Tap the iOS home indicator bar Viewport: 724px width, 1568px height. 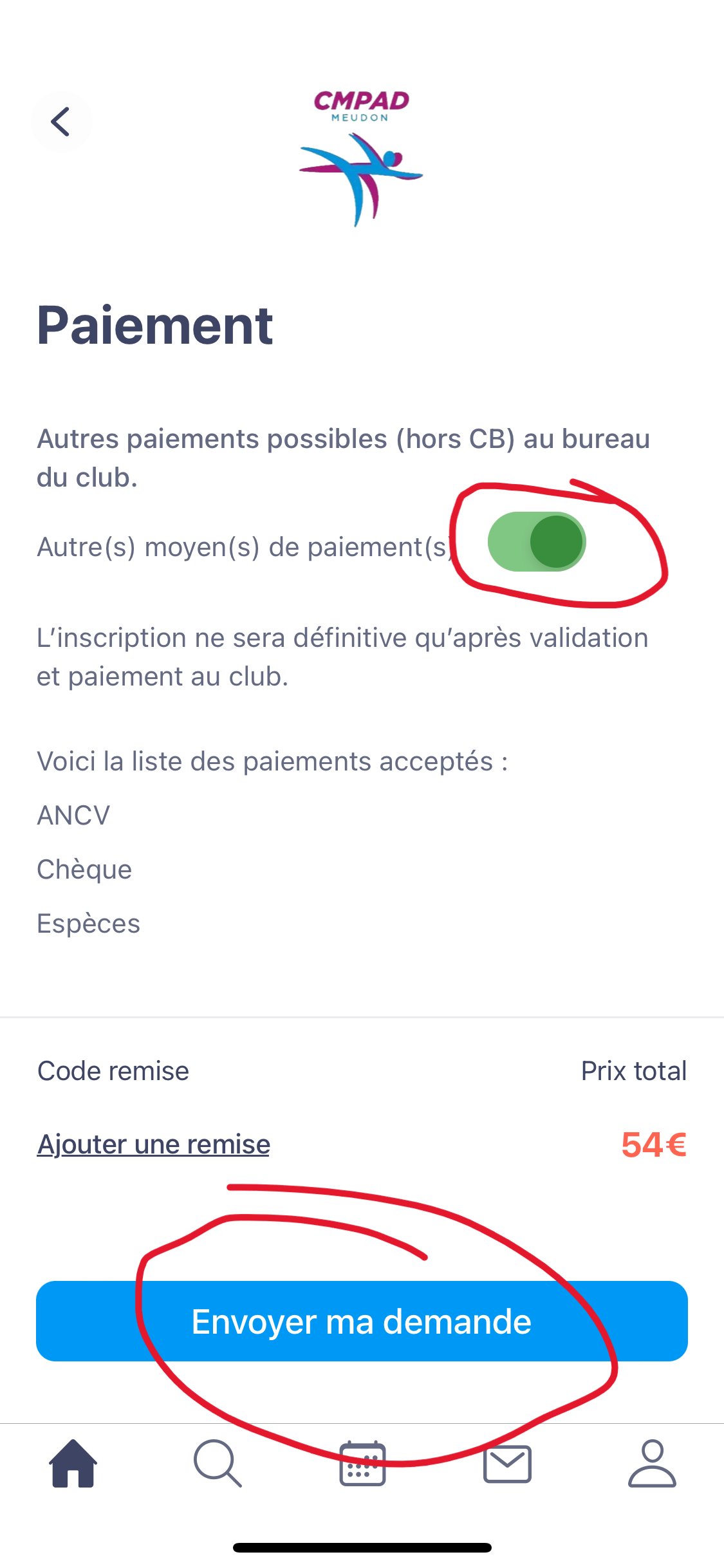click(x=362, y=1547)
